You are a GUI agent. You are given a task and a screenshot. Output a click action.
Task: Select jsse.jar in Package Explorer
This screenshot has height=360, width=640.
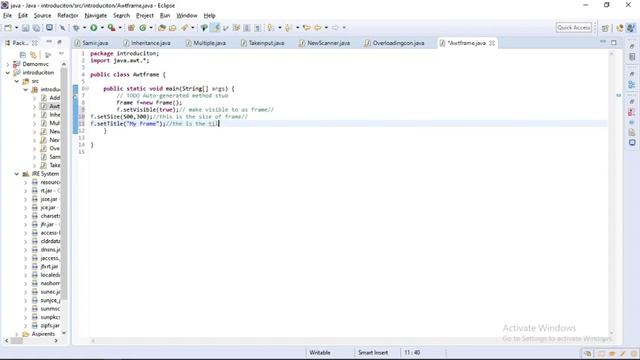click(x=49, y=199)
